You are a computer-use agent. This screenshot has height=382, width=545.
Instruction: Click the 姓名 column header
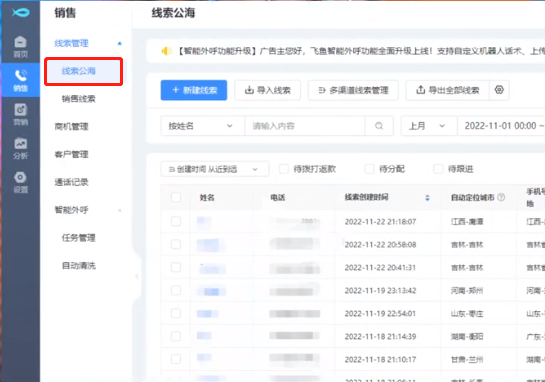click(207, 198)
